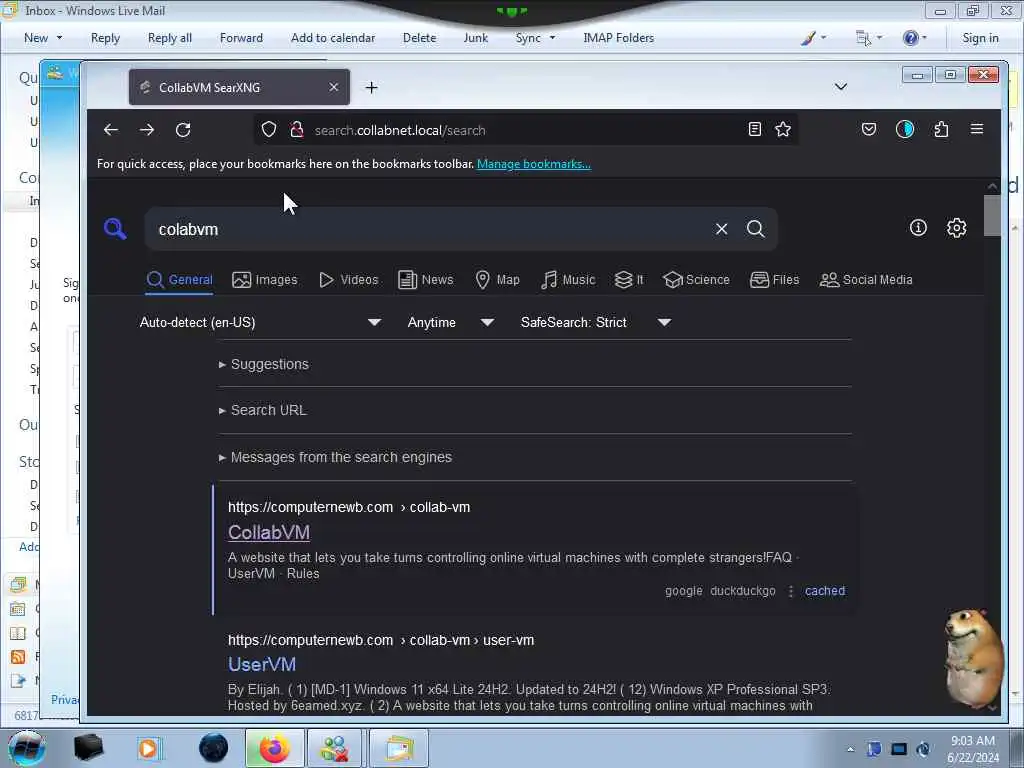Open the taskbar clock showing 9:03 AM
This screenshot has width=1024, height=768.
coord(972,749)
